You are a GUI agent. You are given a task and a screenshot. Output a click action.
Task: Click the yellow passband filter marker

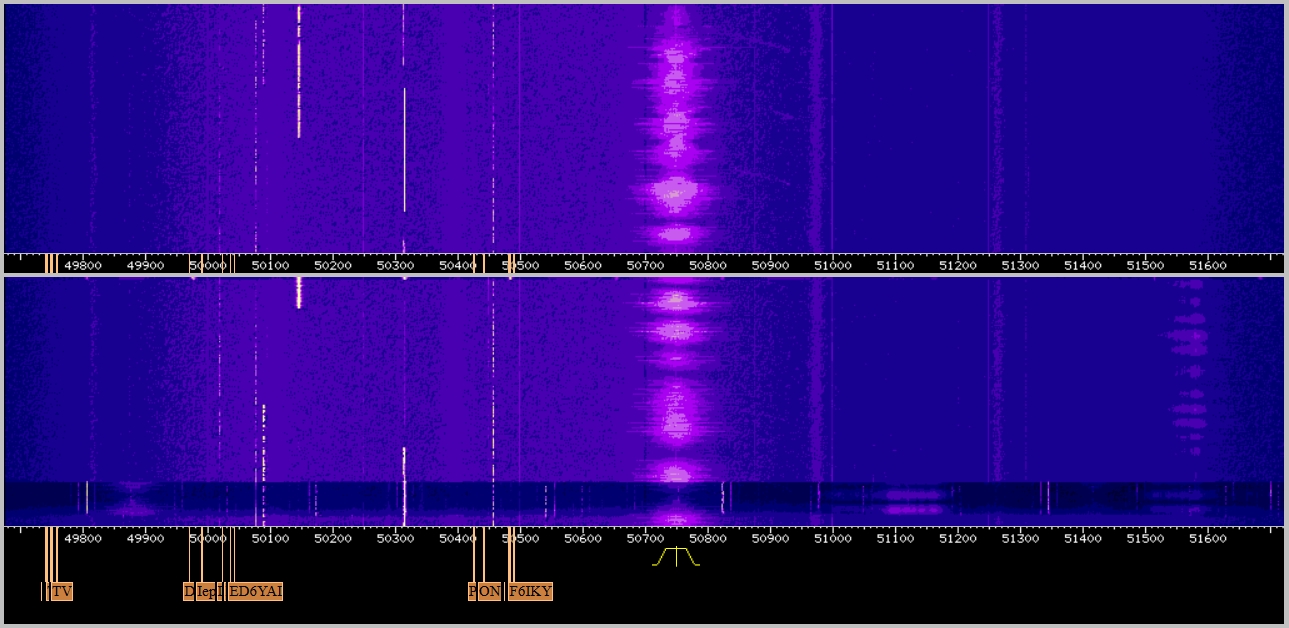pyautogui.click(x=676, y=556)
